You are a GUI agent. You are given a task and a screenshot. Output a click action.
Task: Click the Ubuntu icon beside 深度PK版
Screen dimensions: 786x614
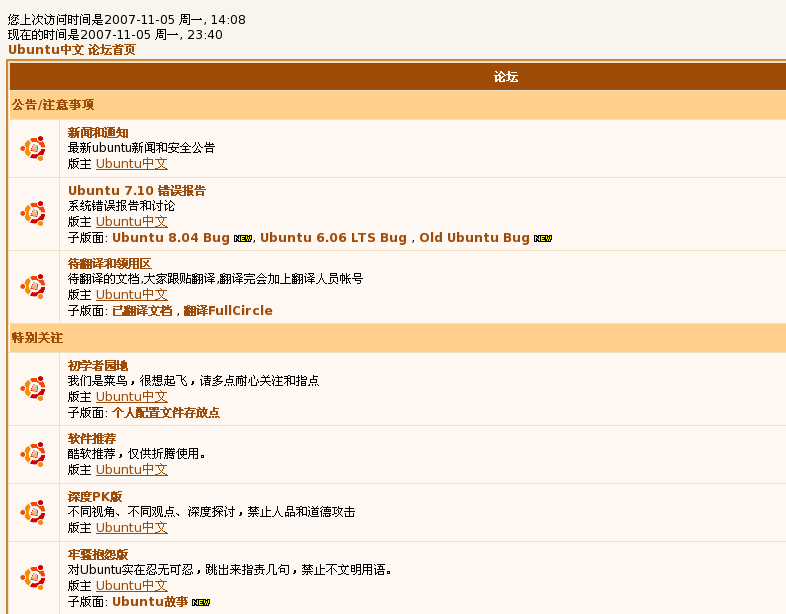click(x=33, y=512)
